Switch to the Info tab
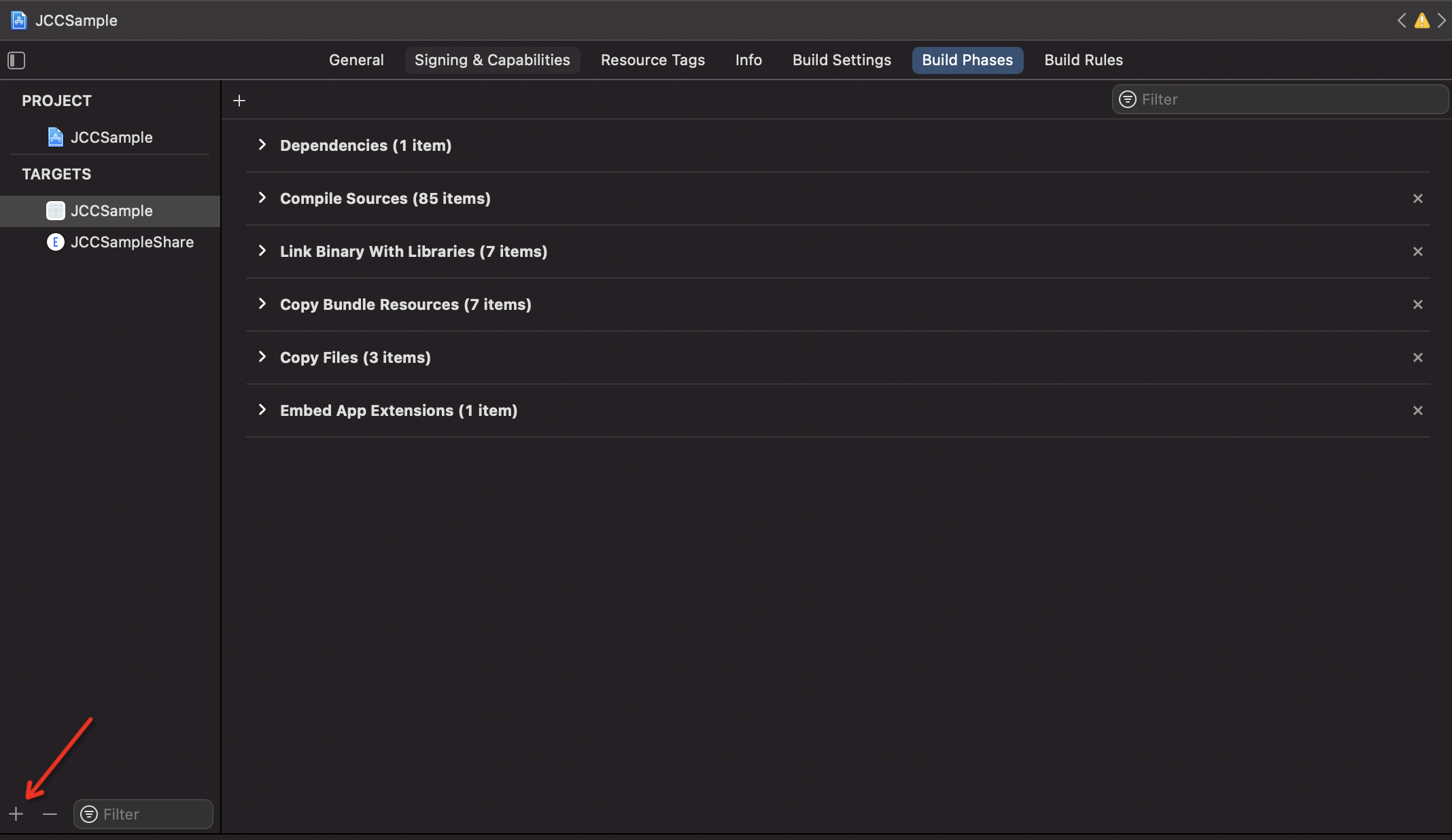Screen dimensions: 1452x840 pos(748,60)
